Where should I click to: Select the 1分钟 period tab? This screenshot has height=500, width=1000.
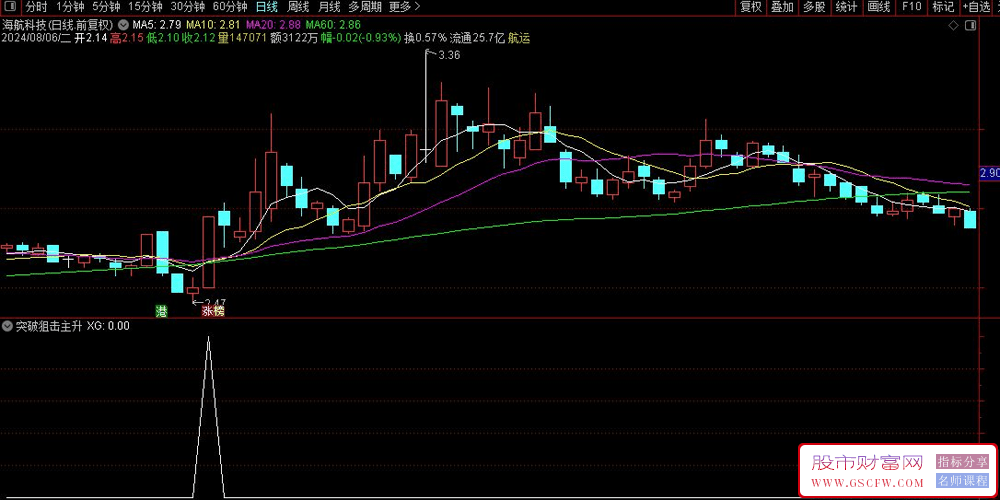click(x=70, y=7)
